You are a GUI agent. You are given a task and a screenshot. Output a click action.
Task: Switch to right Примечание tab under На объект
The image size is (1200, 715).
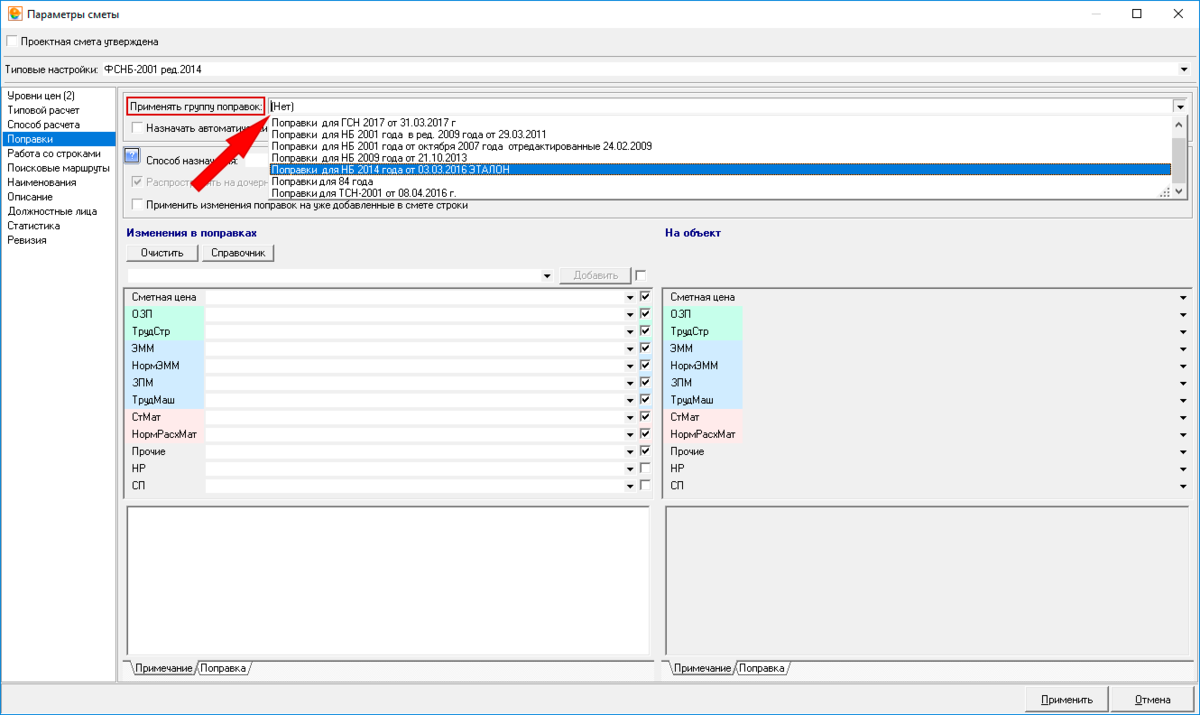[x=703, y=668]
